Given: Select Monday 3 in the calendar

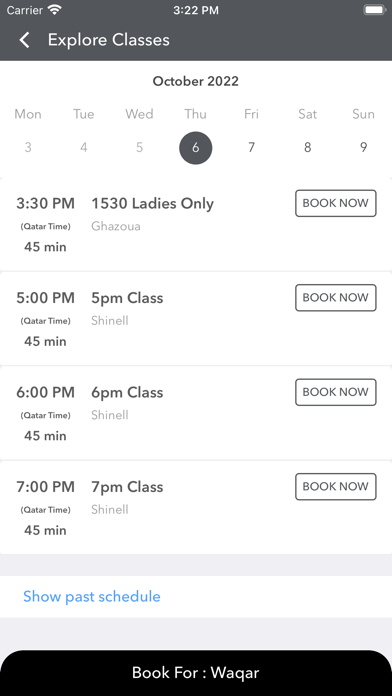Looking at the screenshot, I should coord(28,147).
